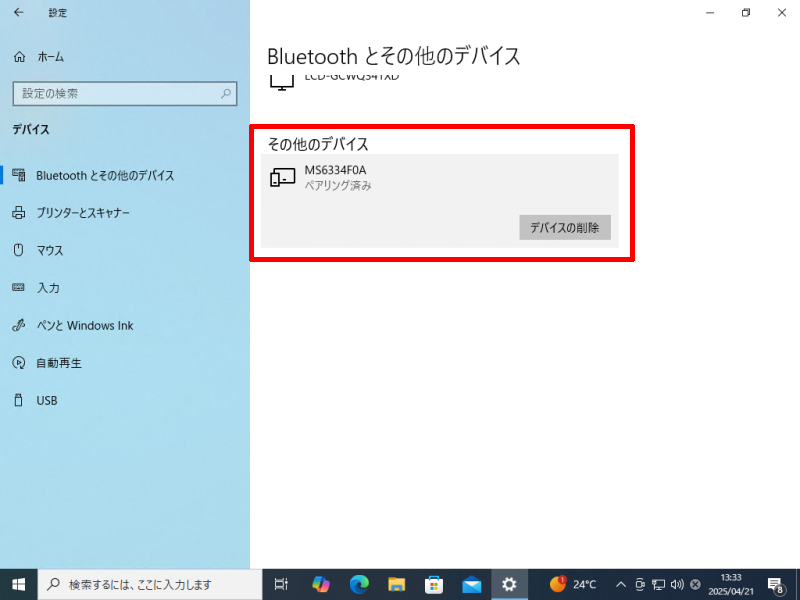Open the Mail app from taskbar
This screenshot has height=600, width=800.
pos(472,584)
